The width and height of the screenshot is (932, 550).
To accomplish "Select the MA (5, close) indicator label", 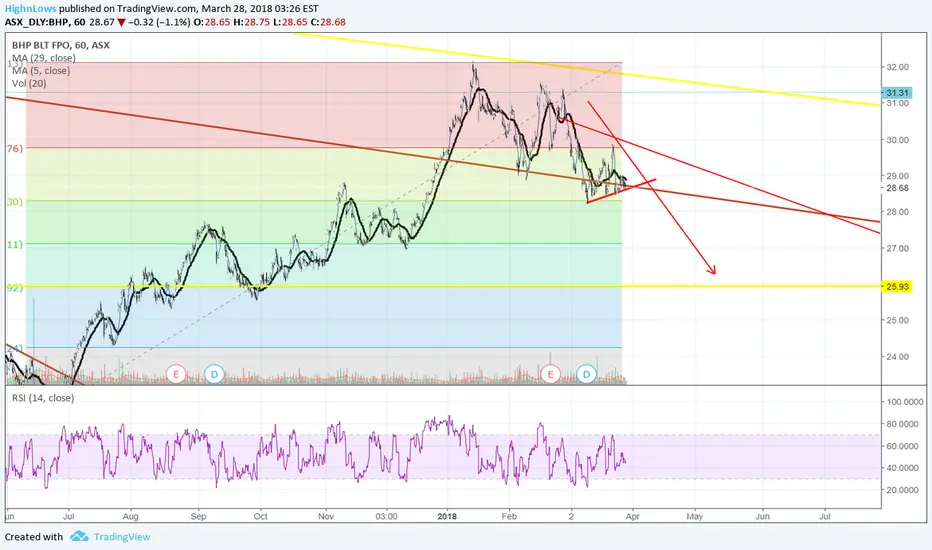I will point(41,71).
